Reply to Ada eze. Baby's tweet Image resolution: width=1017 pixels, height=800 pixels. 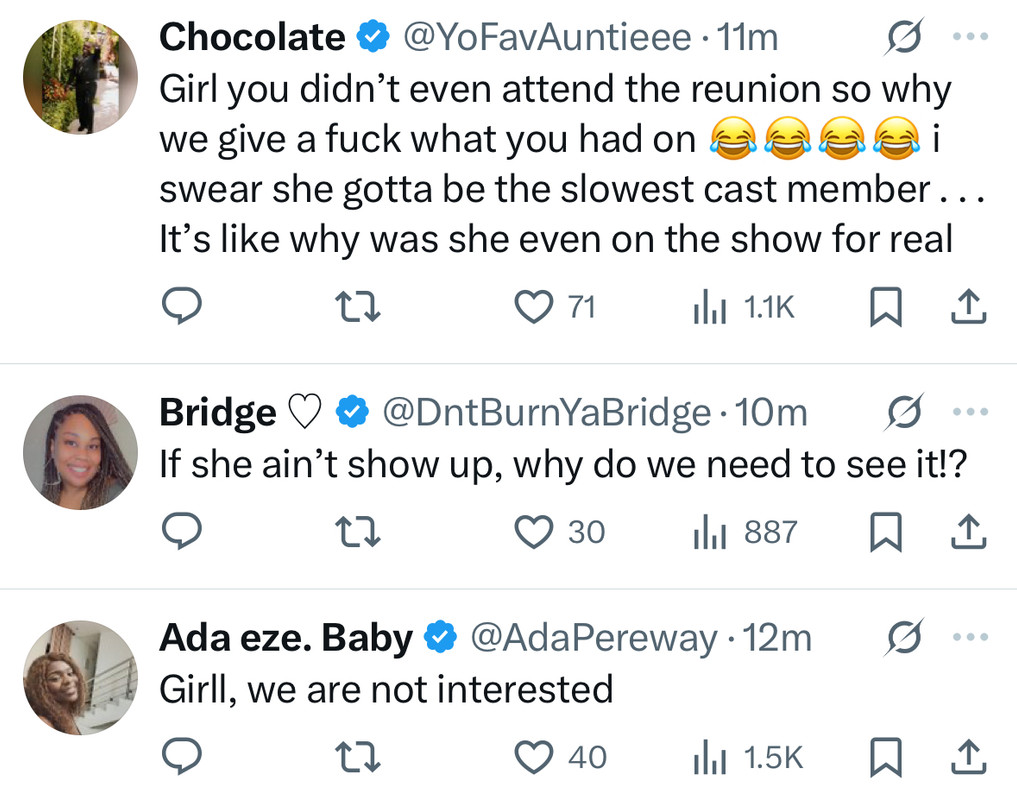click(x=182, y=757)
